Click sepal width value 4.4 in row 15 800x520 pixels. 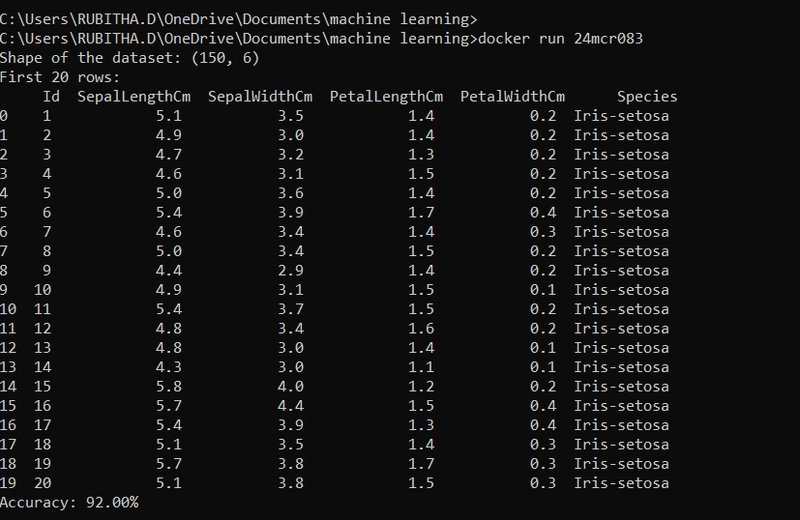pos(291,406)
